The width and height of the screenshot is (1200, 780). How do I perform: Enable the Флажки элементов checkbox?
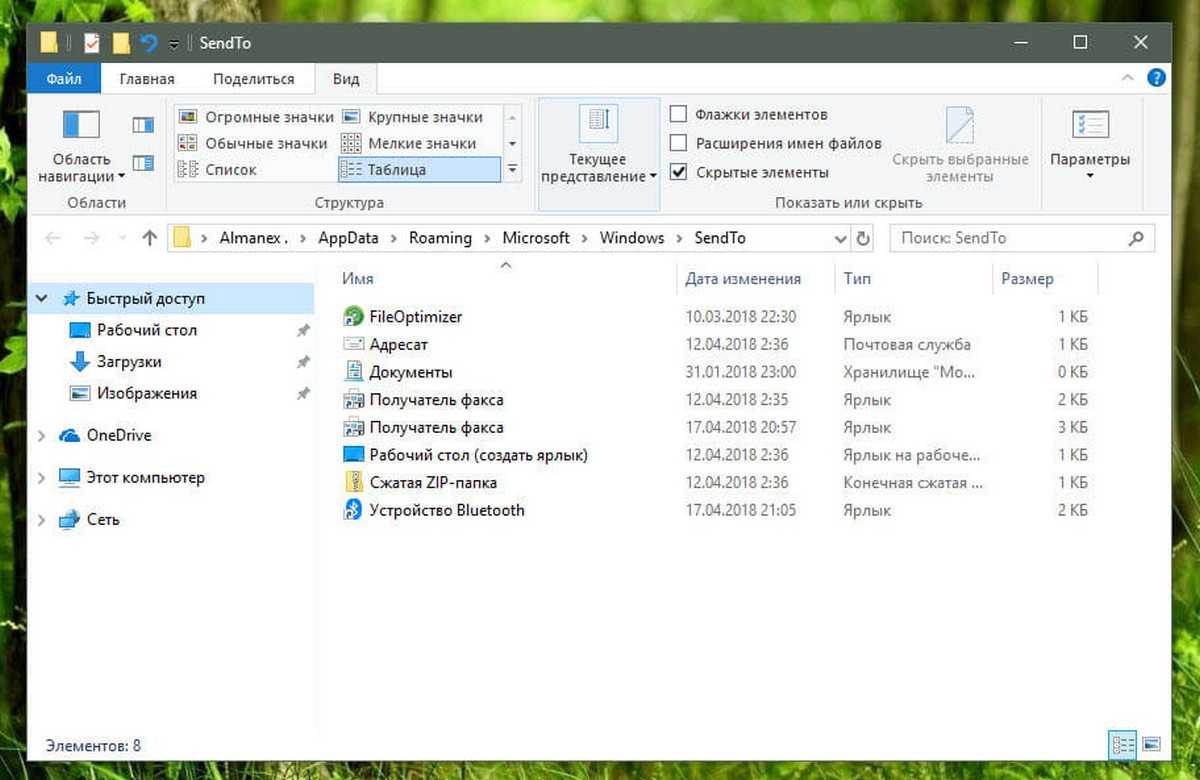click(x=678, y=114)
